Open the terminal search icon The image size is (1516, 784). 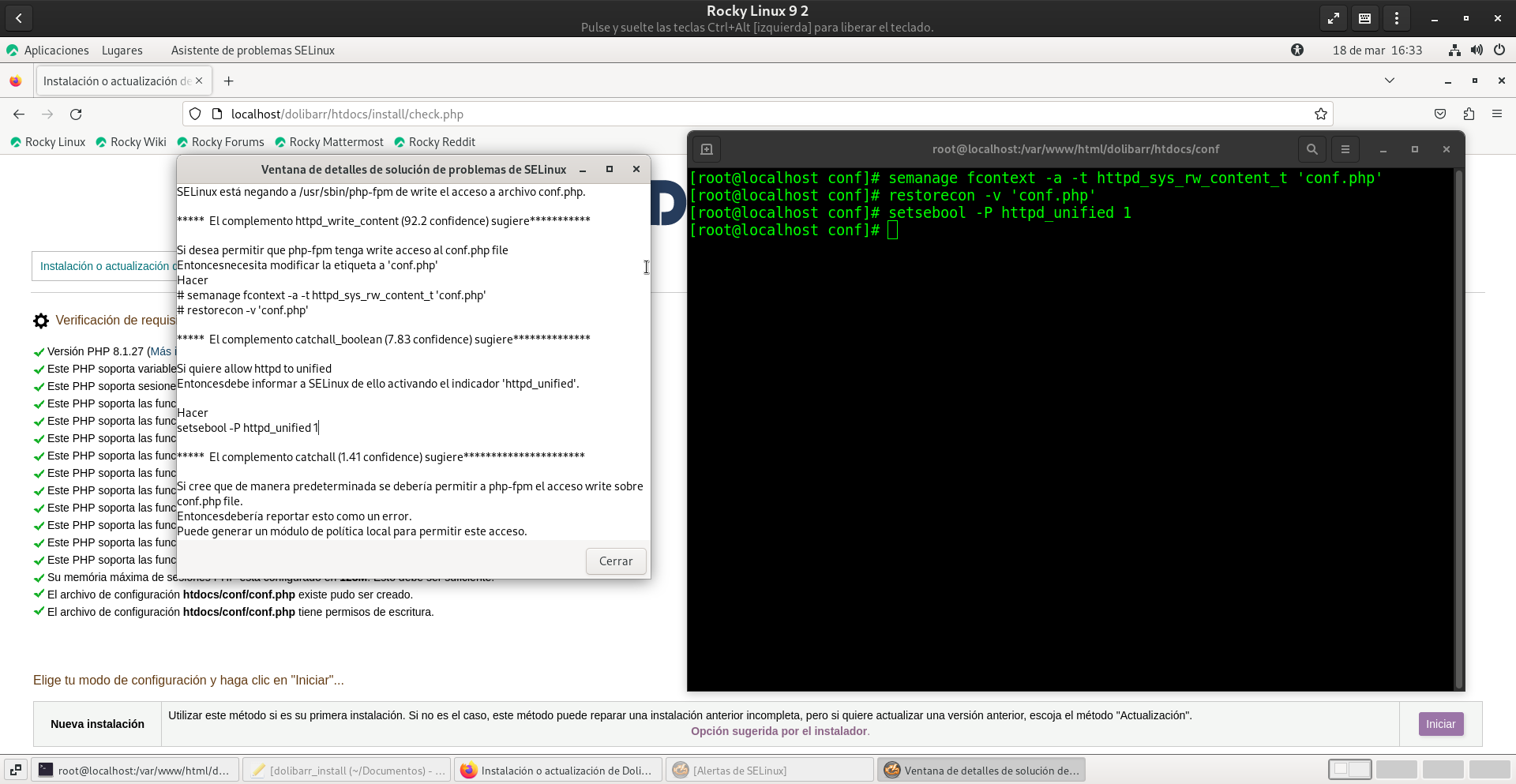pos(1311,149)
